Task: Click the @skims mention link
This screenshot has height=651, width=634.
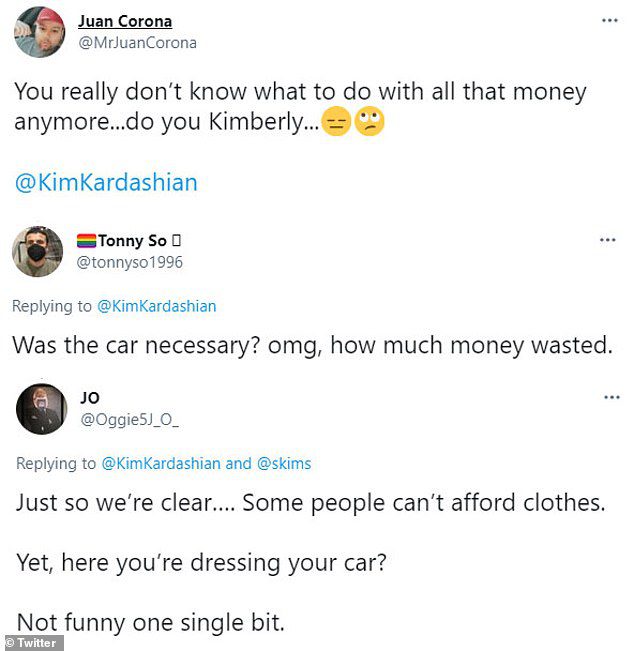Action: coord(284,463)
